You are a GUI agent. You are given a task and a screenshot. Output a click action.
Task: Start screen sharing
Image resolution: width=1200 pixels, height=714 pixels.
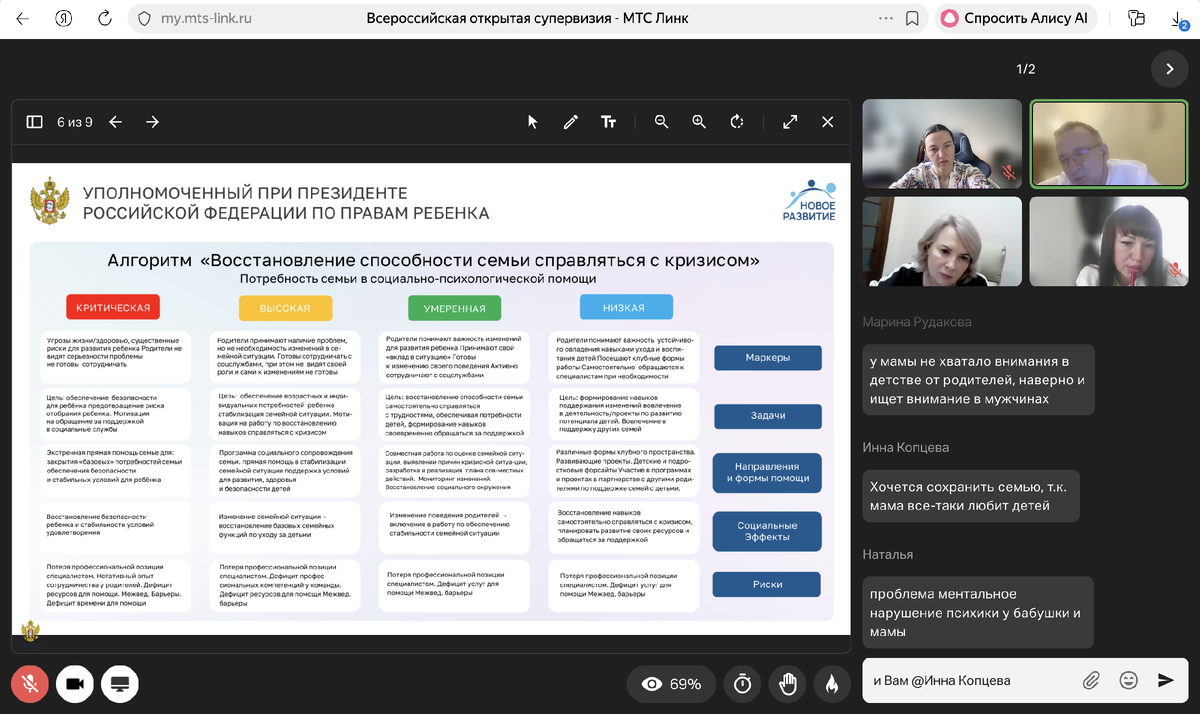click(x=120, y=684)
